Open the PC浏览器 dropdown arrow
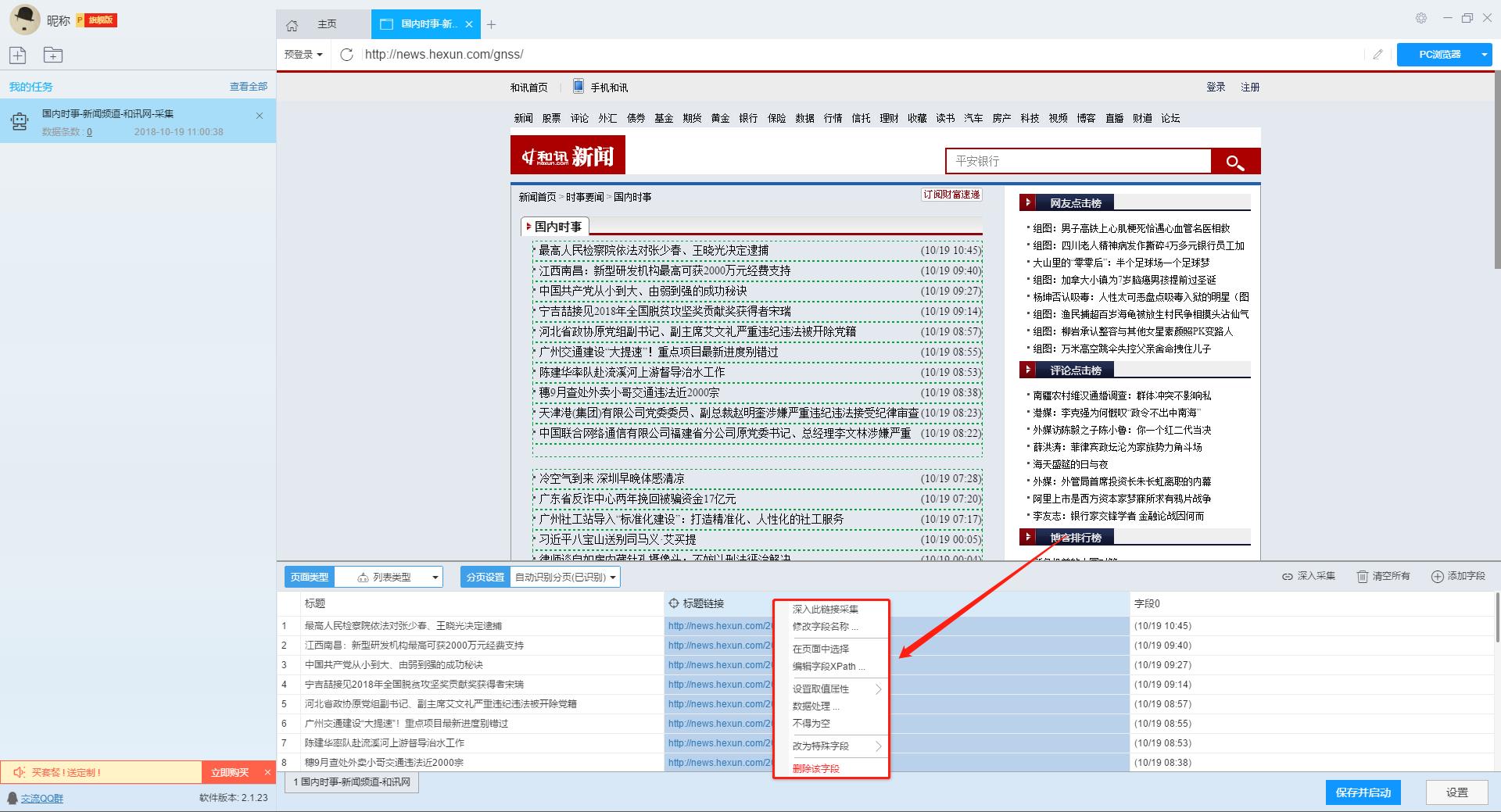Viewport: 1501px width, 812px height. tap(1484, 54)
